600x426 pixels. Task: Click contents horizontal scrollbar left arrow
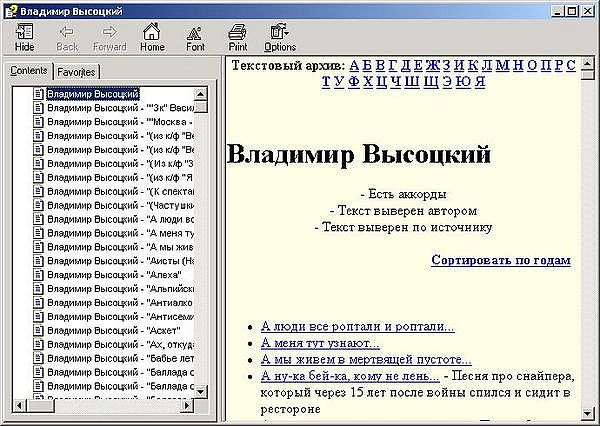(x=20, y=405)
